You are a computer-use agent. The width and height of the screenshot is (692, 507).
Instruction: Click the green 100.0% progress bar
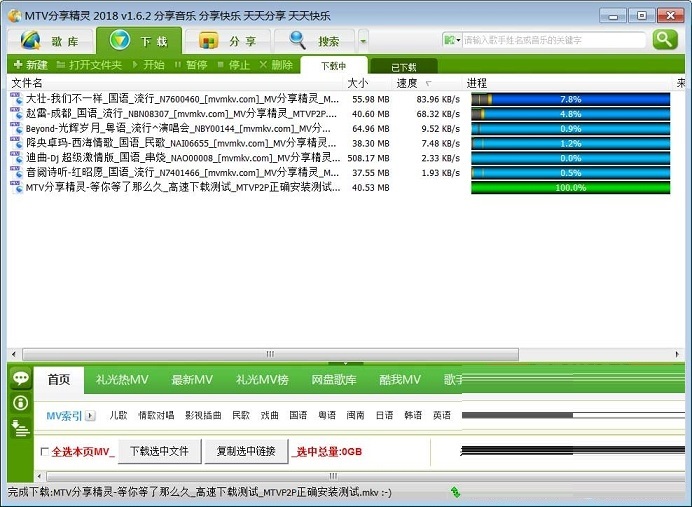(x=570, y=188)
